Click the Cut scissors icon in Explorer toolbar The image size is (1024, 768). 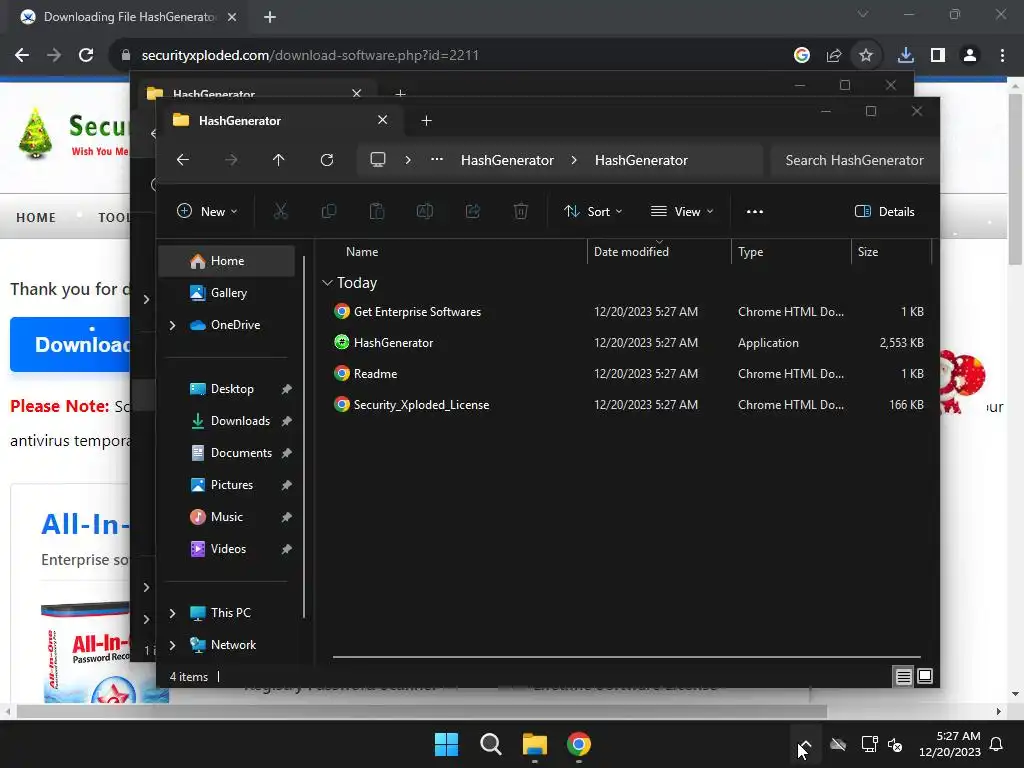click(x=280, y=212)
